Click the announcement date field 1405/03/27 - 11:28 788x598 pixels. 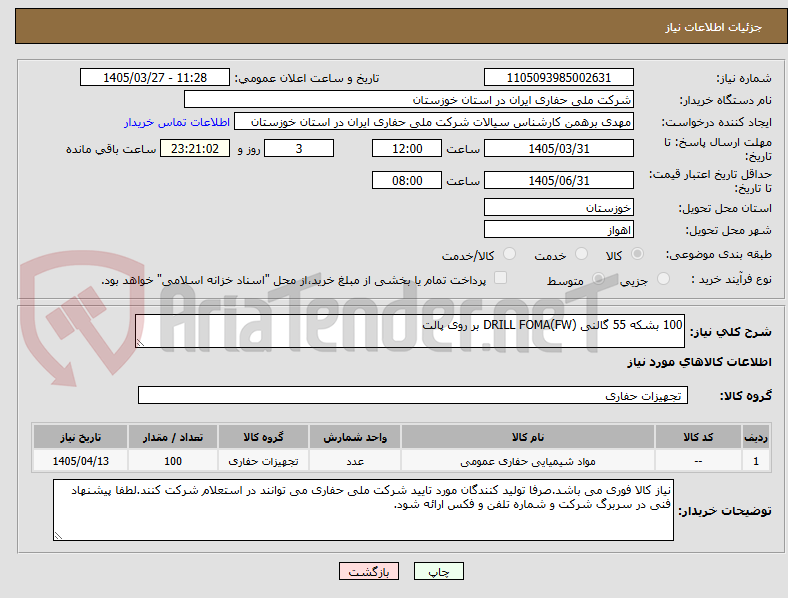click(155, 77)
